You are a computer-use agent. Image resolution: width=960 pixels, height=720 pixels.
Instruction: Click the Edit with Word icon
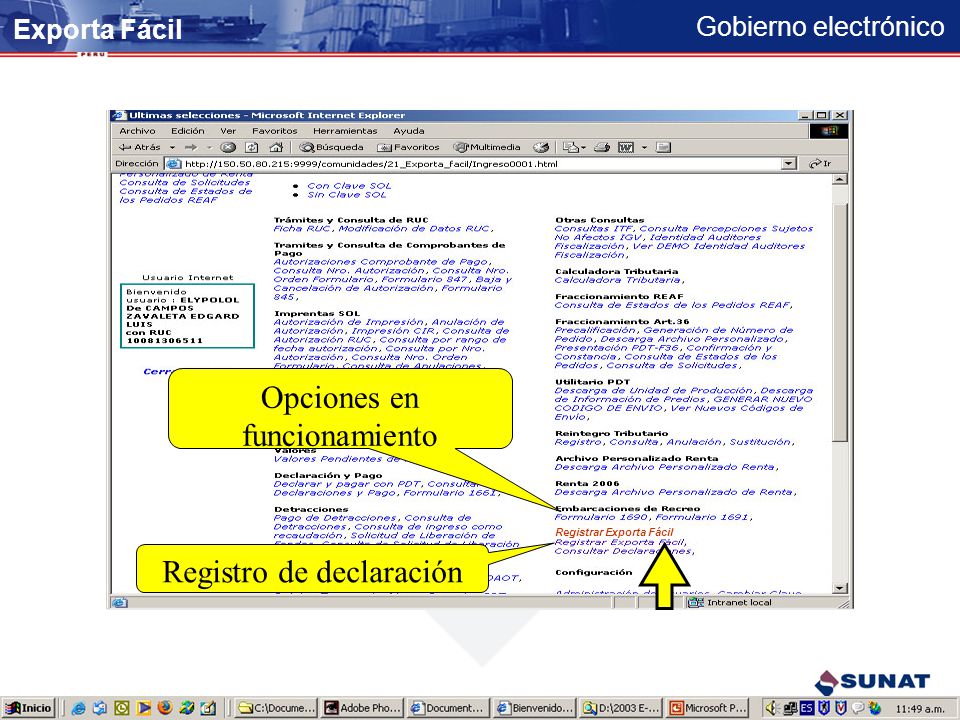pyautogui.click(x=626, y=148)
